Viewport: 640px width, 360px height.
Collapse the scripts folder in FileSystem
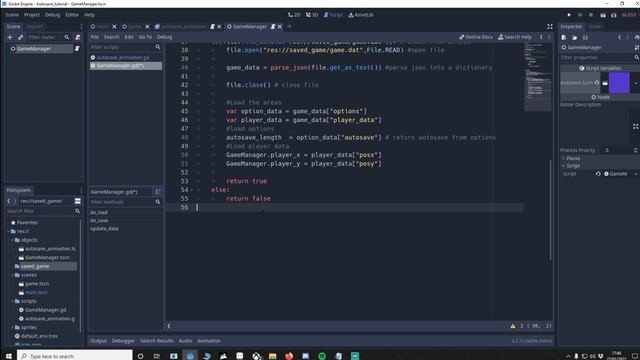click(13, 301)
